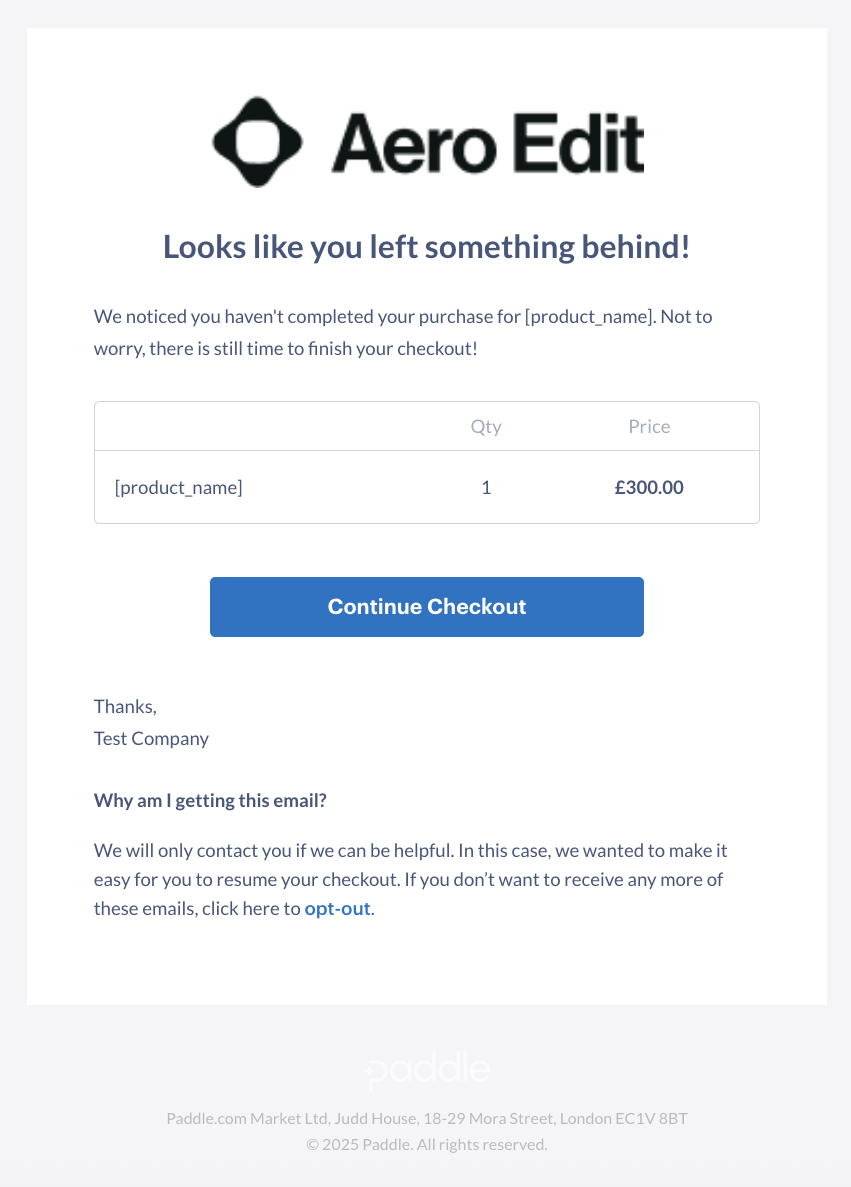851x1187 pixels.
Task: Click the quantity value 1
Action: (x=486, y=488)
